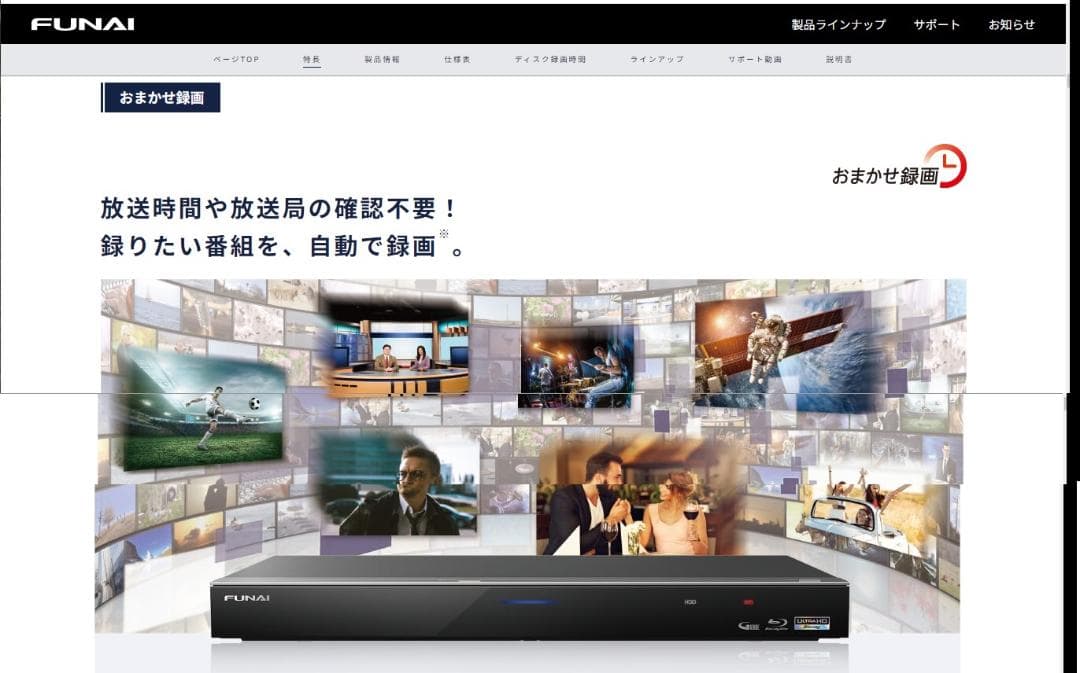The height and width of the screenshot is (673, 1080).
Task: Click the FUNAI logo in header
Action: [82, 24]
